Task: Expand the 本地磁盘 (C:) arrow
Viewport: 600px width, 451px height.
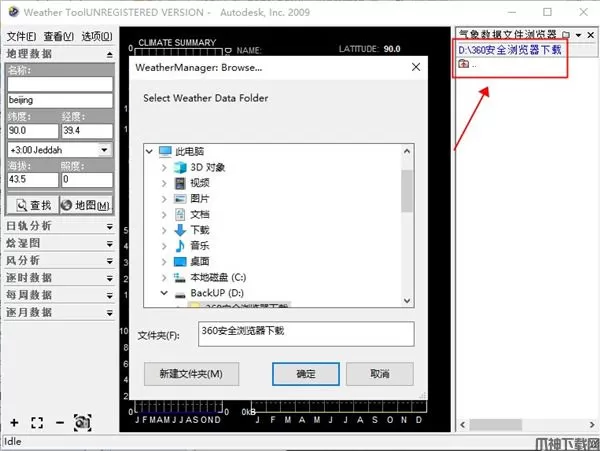Action: (x=164, y=277)
